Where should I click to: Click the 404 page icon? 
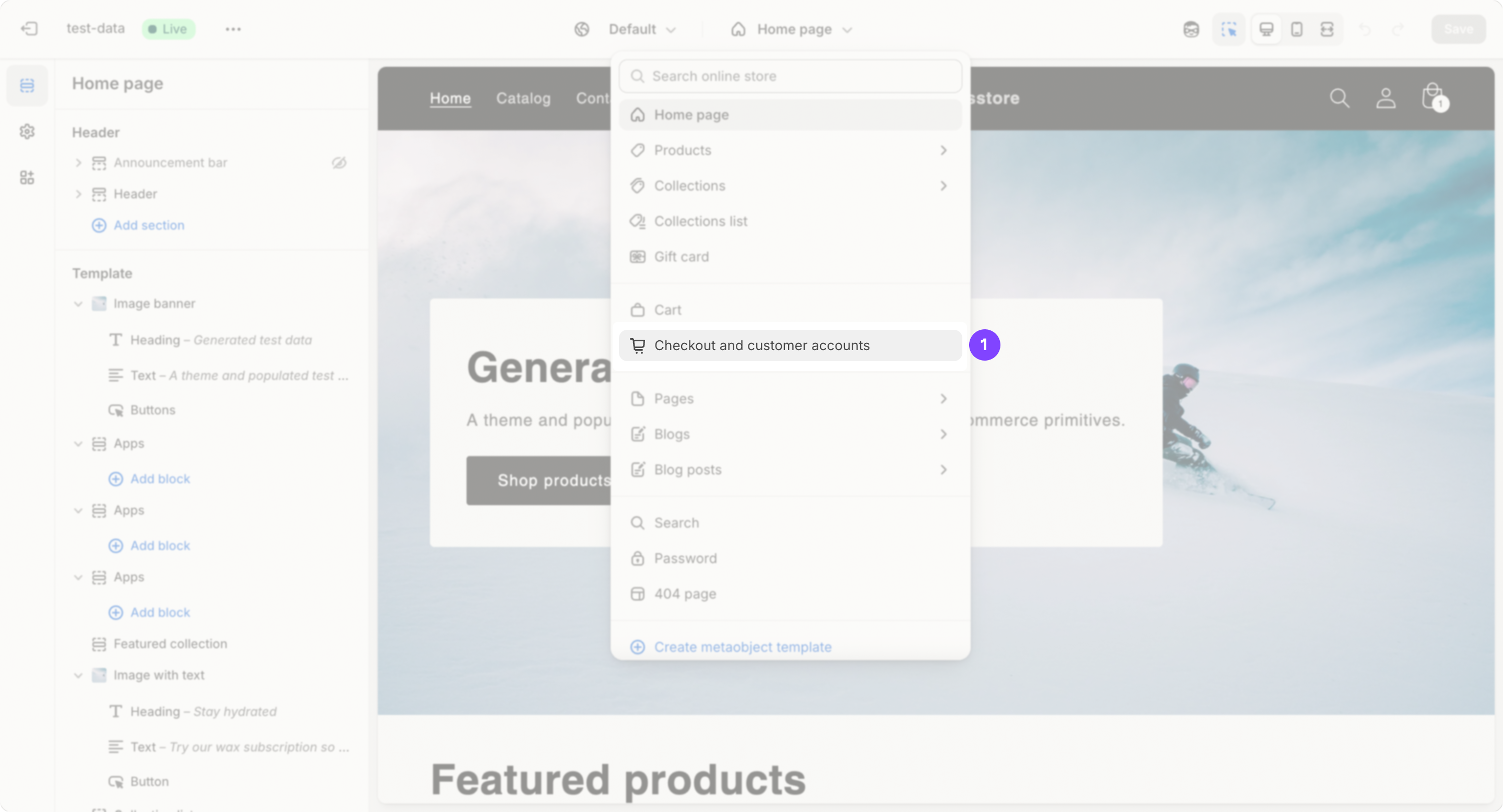[x=637, y=594]
